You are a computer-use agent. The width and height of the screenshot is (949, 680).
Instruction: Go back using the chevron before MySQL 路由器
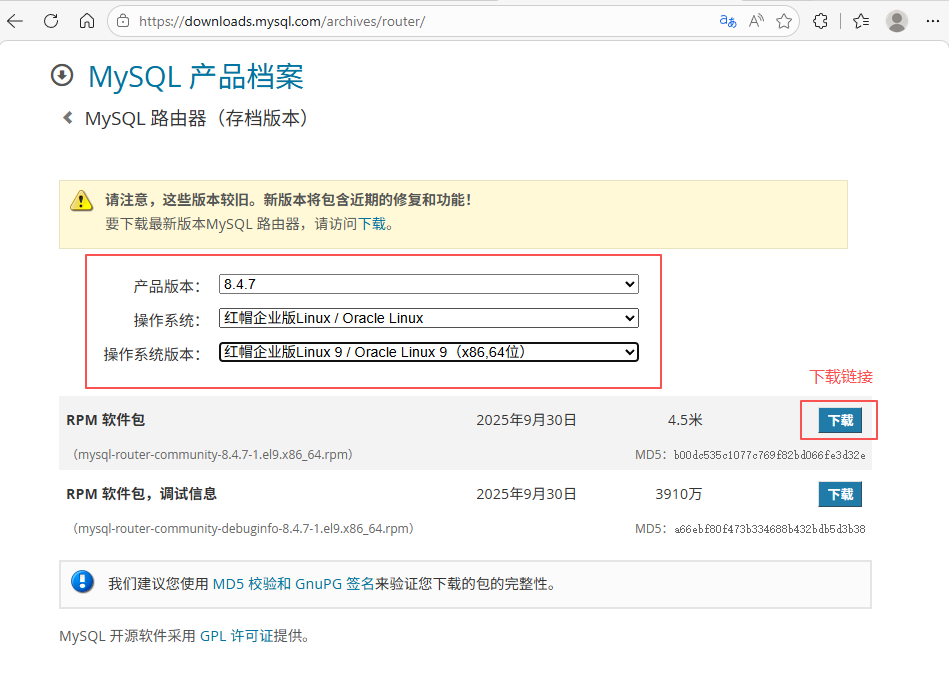click(68, 117)
